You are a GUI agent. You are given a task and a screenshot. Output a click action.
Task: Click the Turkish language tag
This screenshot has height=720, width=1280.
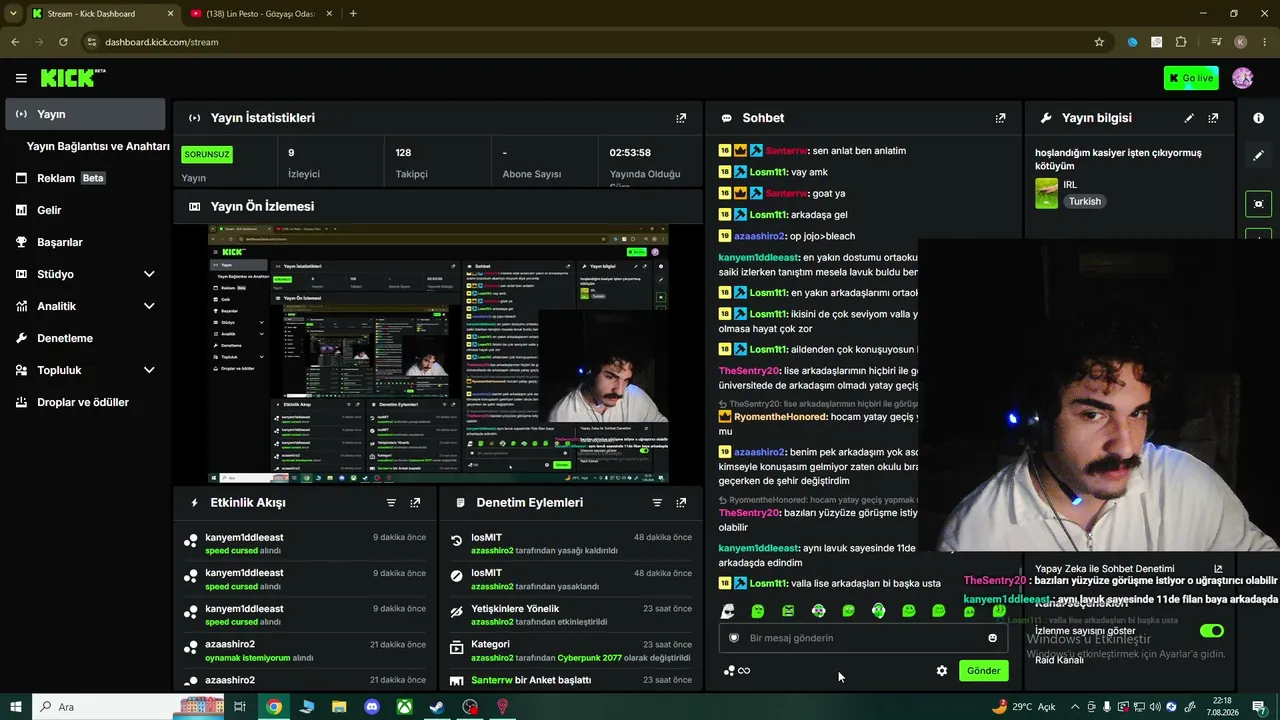click(1084, 201)
